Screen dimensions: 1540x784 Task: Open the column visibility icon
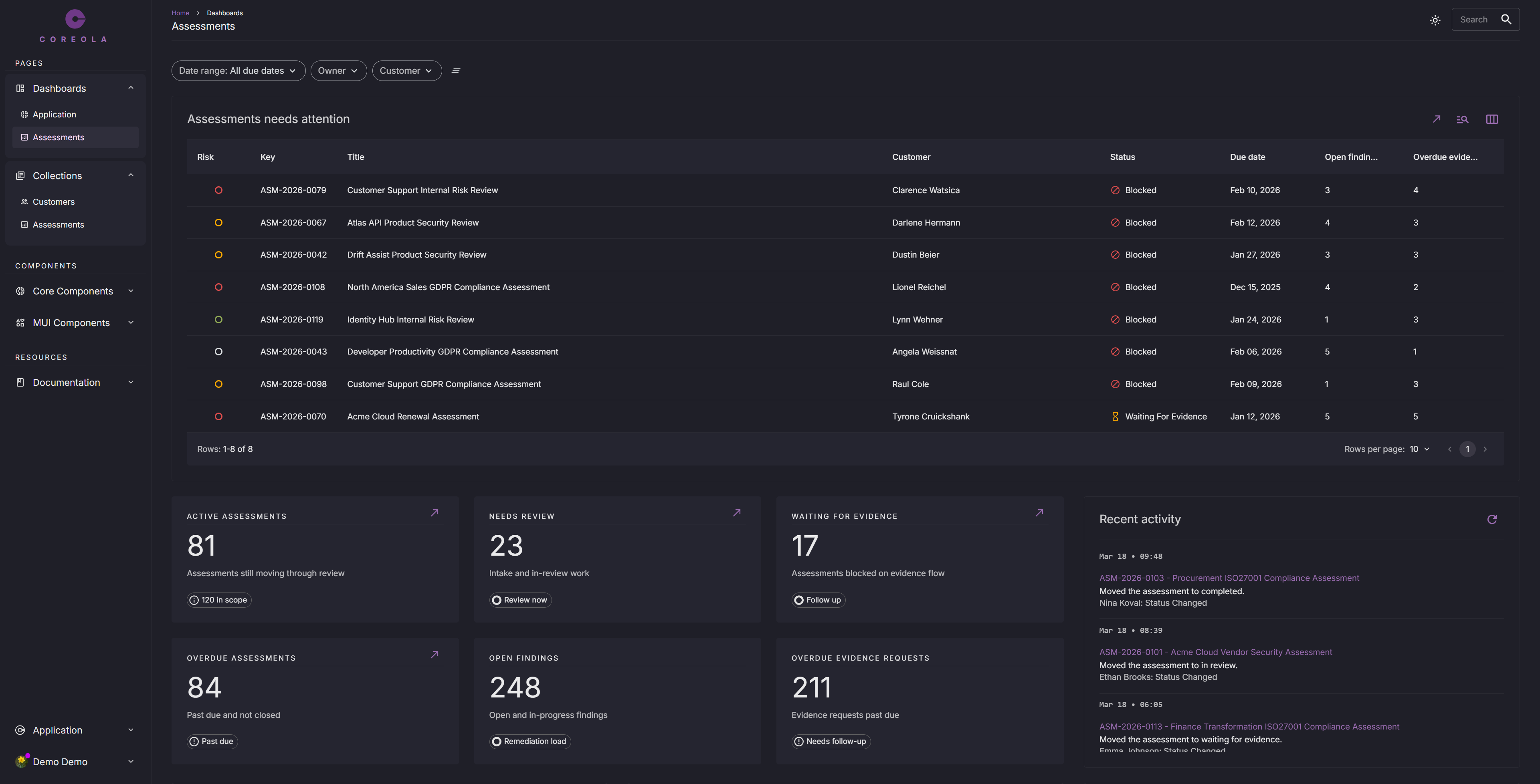pos(1491,119)
